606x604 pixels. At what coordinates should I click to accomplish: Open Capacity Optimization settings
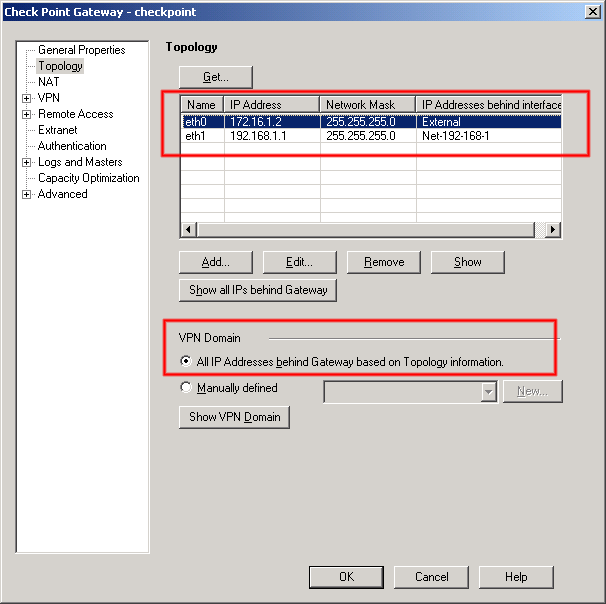click(x=89, y=178)
